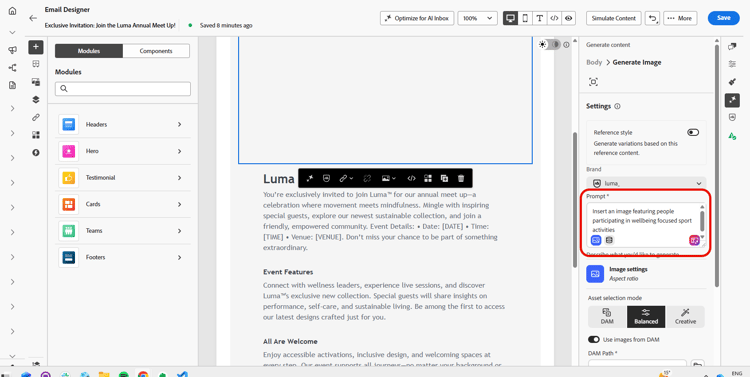
Task: Open the asset picker image icon in the left rail
Action: pos(36,82)
